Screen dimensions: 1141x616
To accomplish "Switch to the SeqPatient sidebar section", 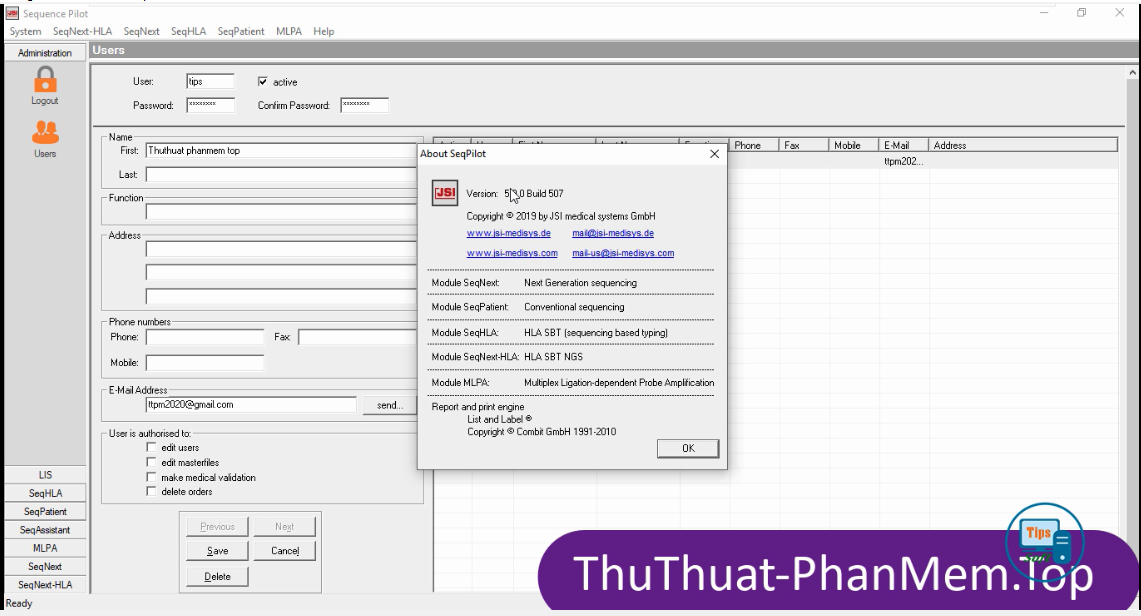I will pyautogui.click(x=45, y=511).
